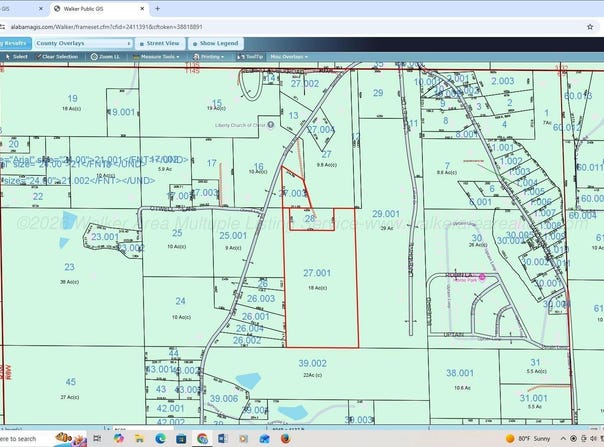Click parcel 19 label
This screenshot has height=447, width=604.
(x=72, y=99)
